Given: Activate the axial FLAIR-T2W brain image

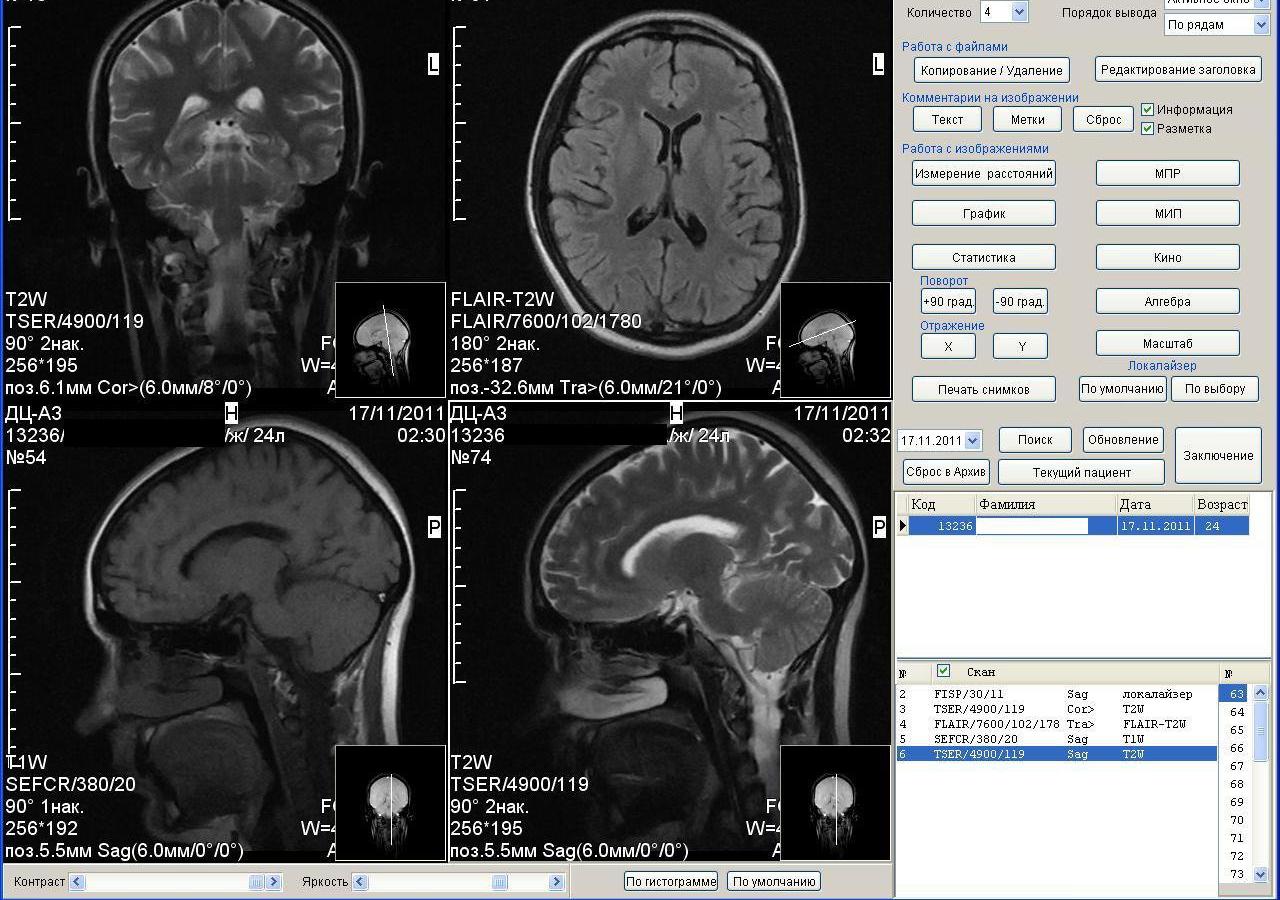Looking at the screenshot, I should click(670, 200).
